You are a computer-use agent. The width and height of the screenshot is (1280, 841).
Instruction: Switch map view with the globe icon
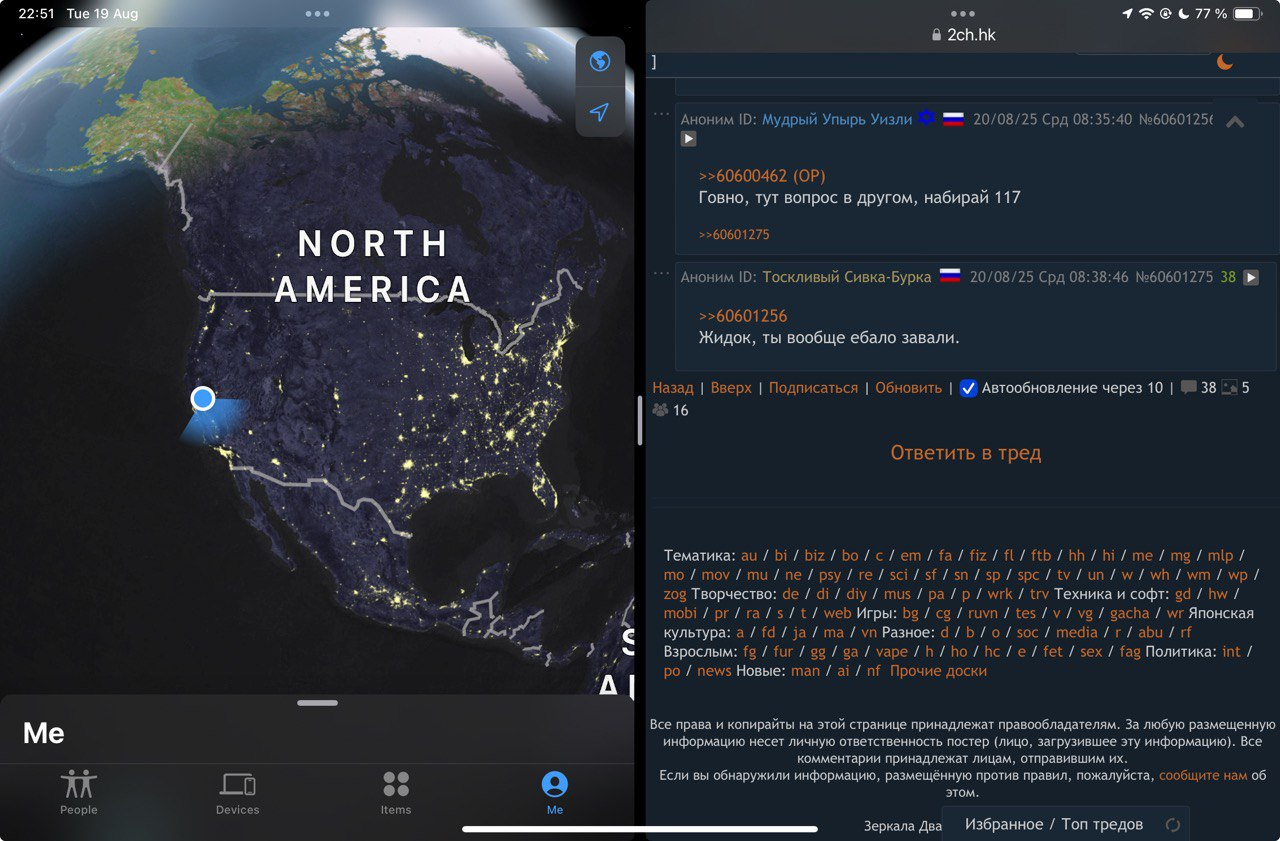(600, 62)
